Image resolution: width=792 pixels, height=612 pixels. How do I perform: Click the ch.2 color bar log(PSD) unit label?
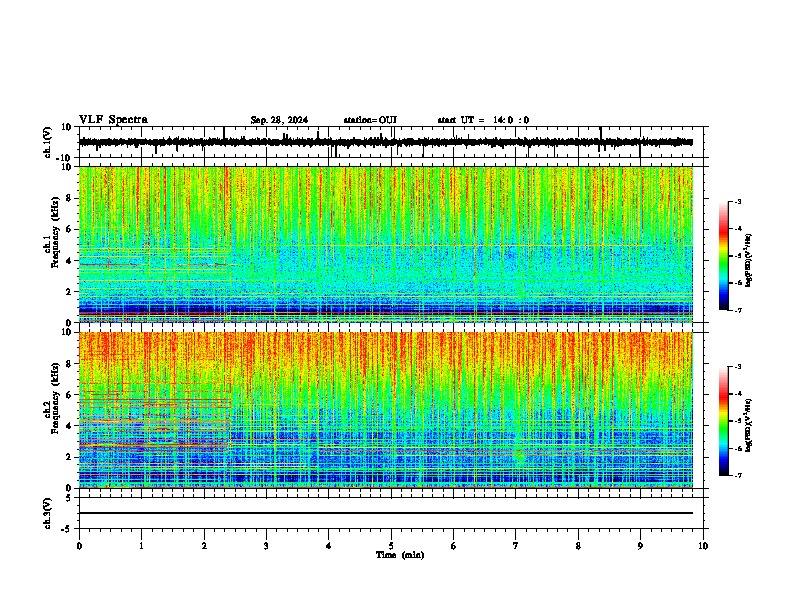(x=749, y=425)
